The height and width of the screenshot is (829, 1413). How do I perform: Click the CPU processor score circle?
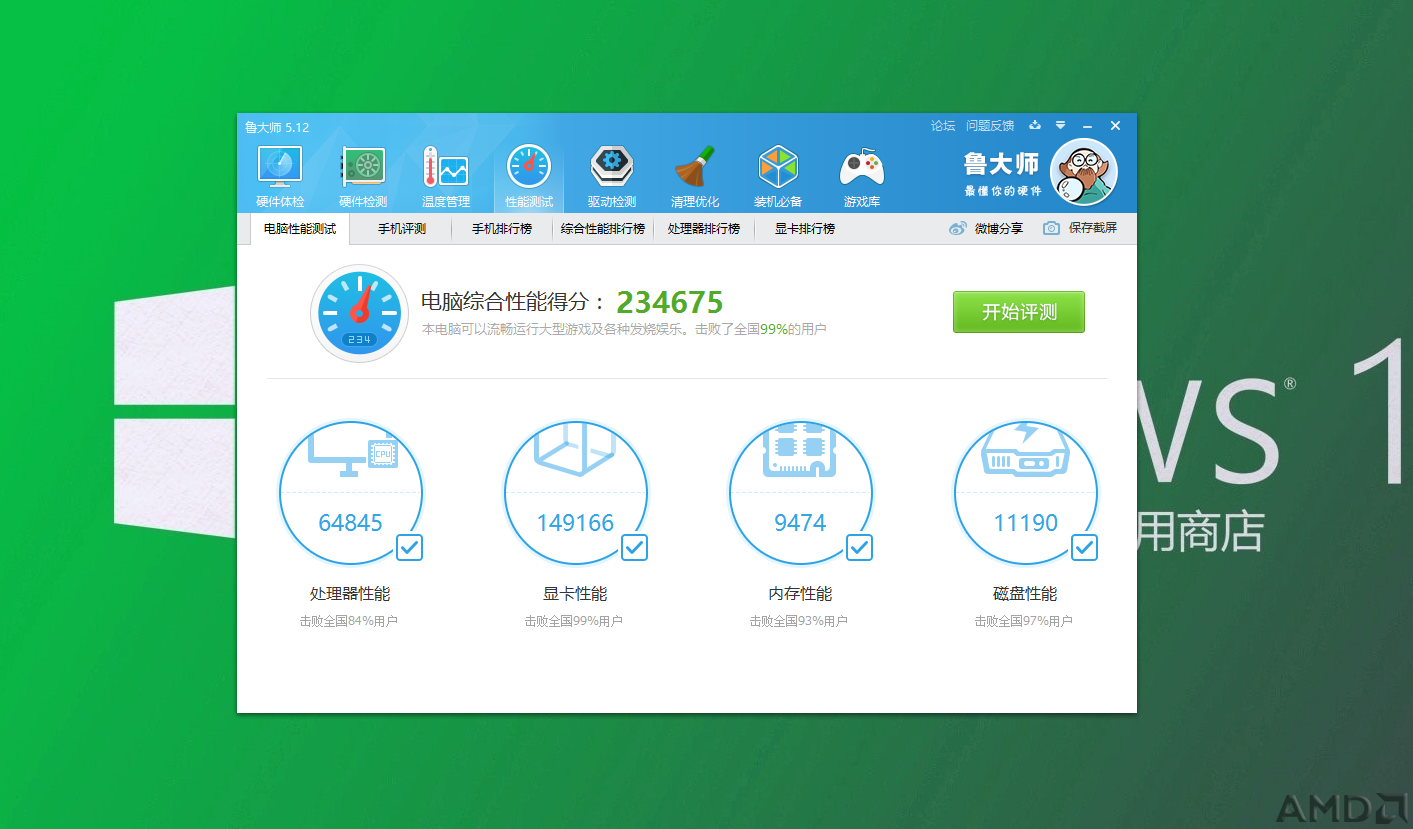(350, 494)
